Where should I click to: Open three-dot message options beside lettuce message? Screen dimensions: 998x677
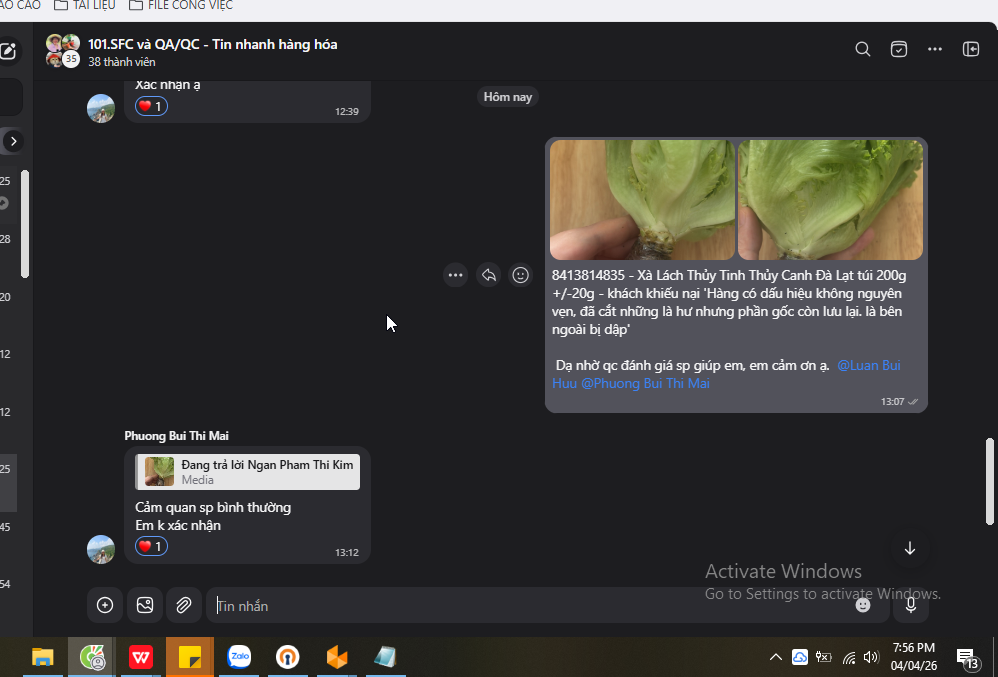coord(455,275)
